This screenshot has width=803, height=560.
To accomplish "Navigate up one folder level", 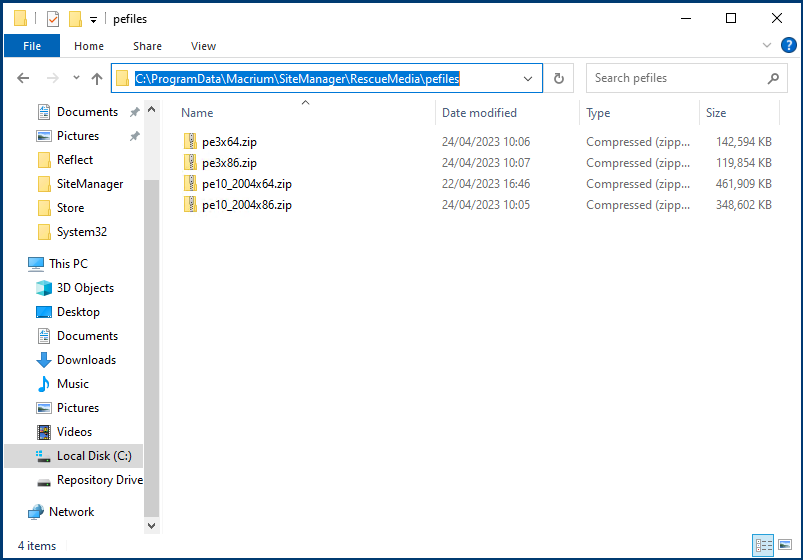I will tap(97, 78).
